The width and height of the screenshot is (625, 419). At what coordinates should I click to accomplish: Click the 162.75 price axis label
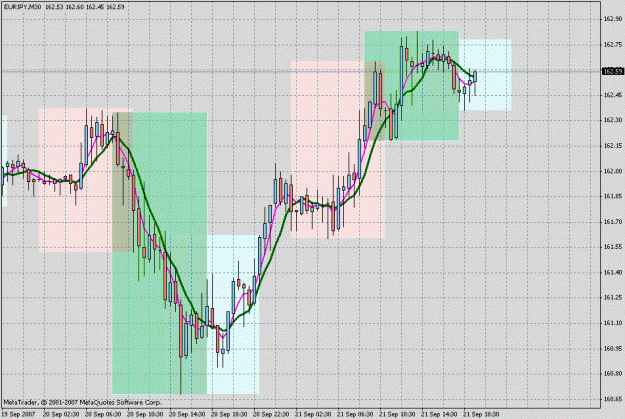click(x=613, y=45)
